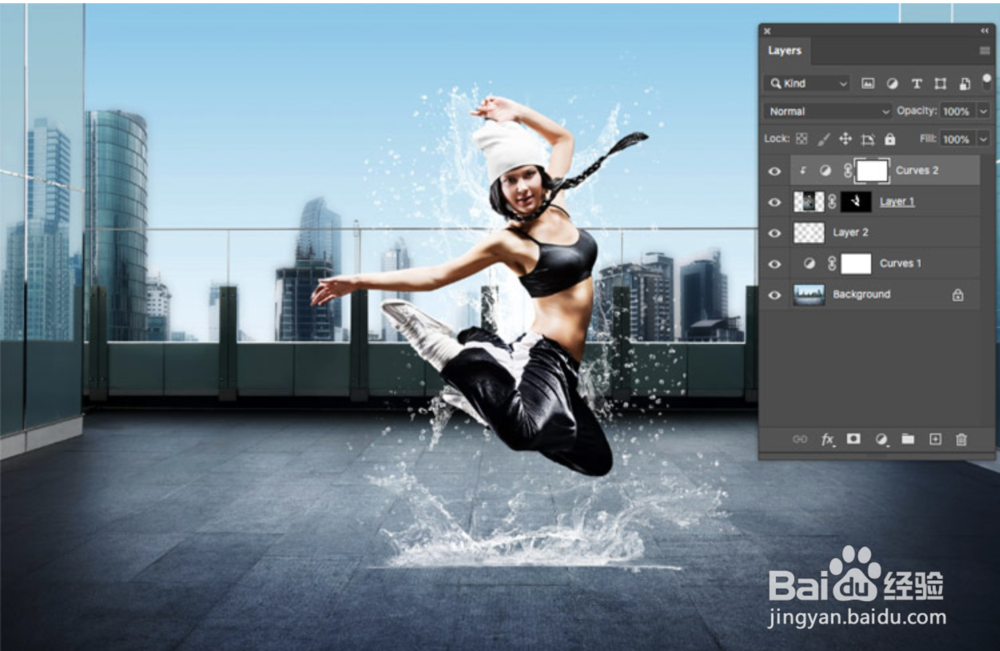Filter layers by smart object icon
The image size is (1000, 651).
click(x=964, y=84)
